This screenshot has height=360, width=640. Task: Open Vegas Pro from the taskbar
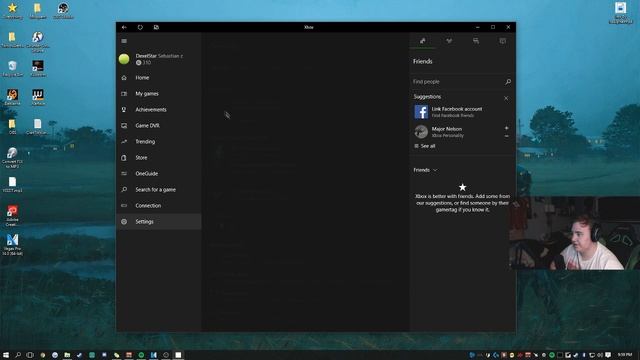(x=153, y=355)
